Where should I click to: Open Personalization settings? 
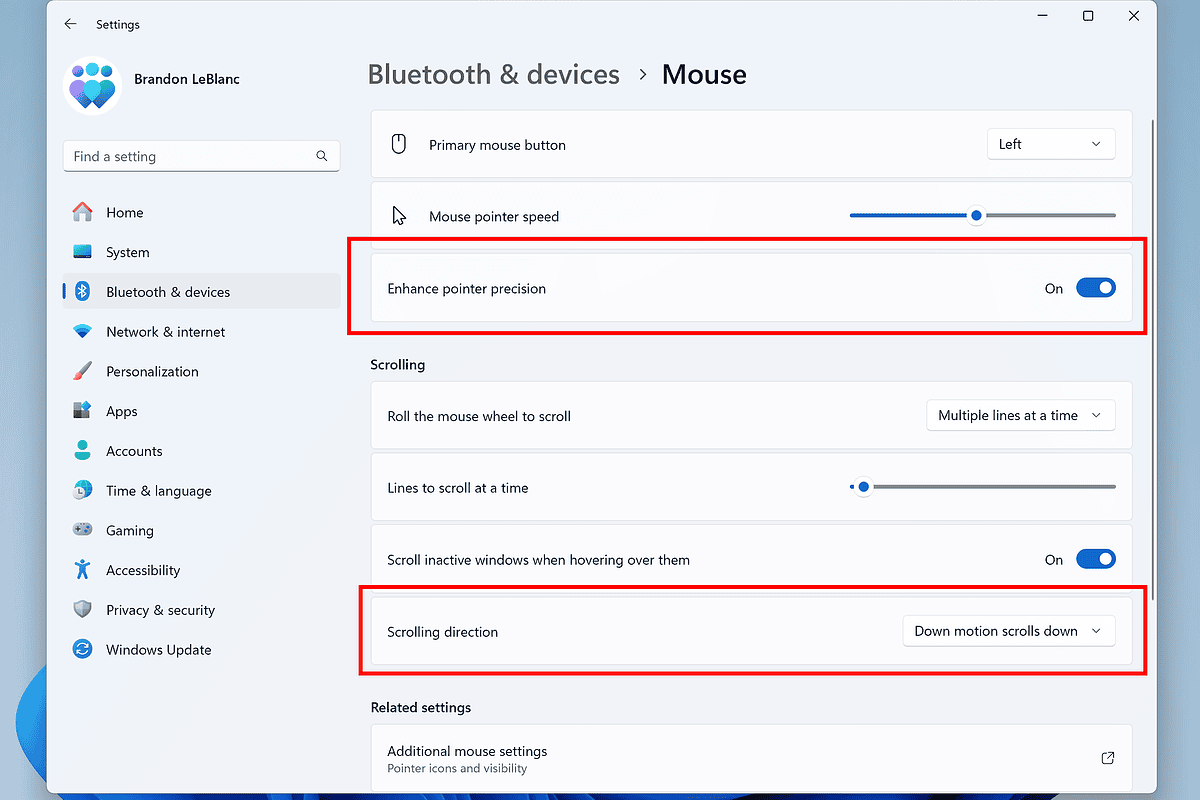(x=201, y=371)
